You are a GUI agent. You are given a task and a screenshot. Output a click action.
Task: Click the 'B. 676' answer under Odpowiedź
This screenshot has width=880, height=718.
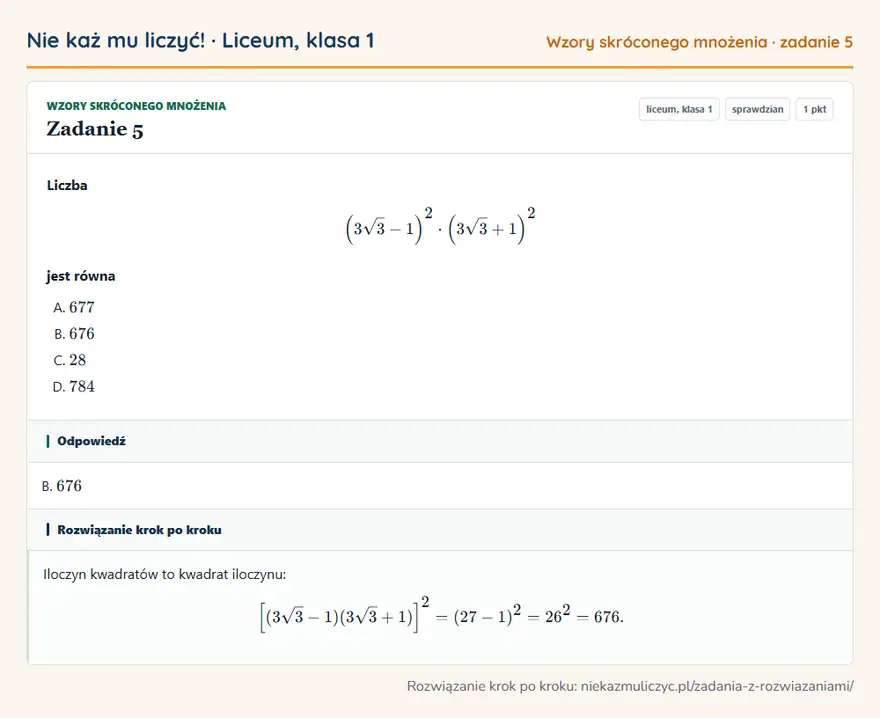pyautogui.click(x=62, y=486)
